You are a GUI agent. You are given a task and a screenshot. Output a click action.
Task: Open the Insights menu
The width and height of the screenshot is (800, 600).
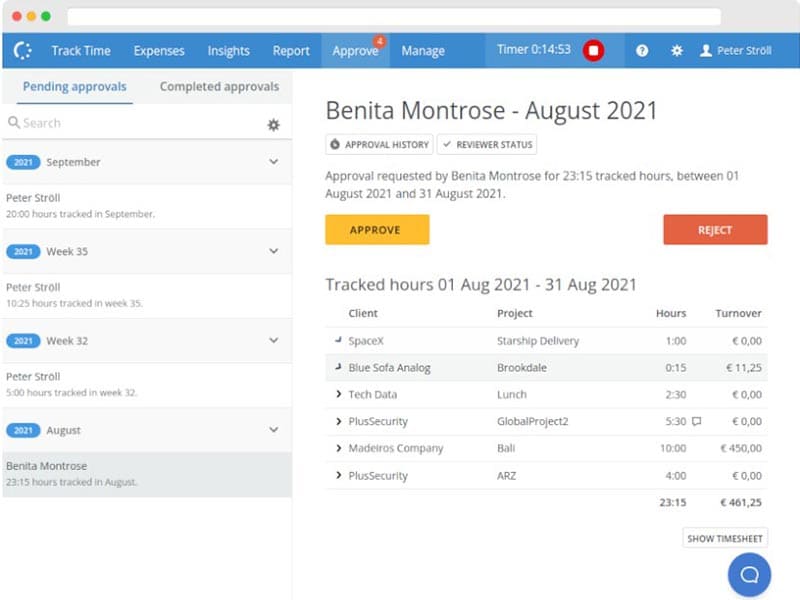[x=228, y=51]
